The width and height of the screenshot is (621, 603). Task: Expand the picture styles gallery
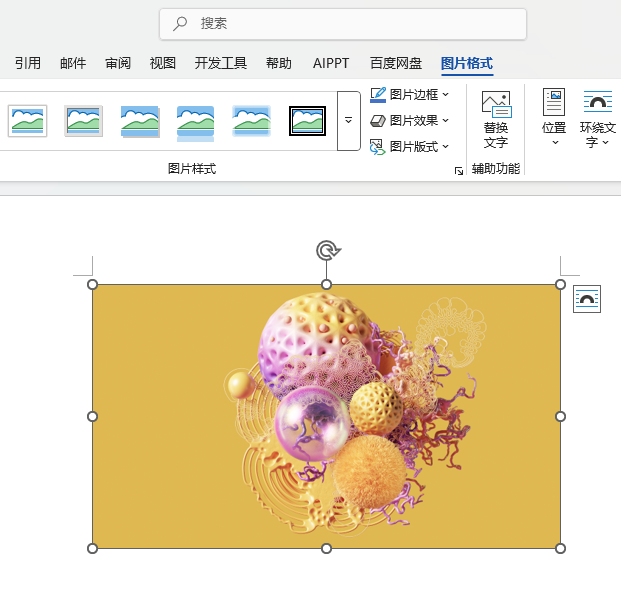[x=349, y=121]
